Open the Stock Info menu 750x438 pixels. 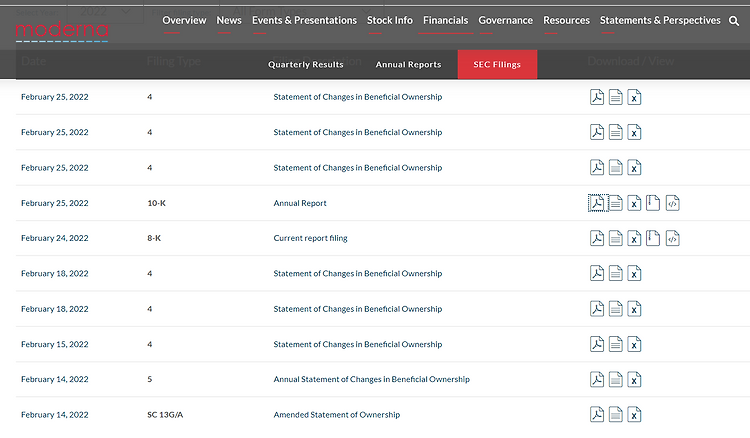click(x=389, y=20)
